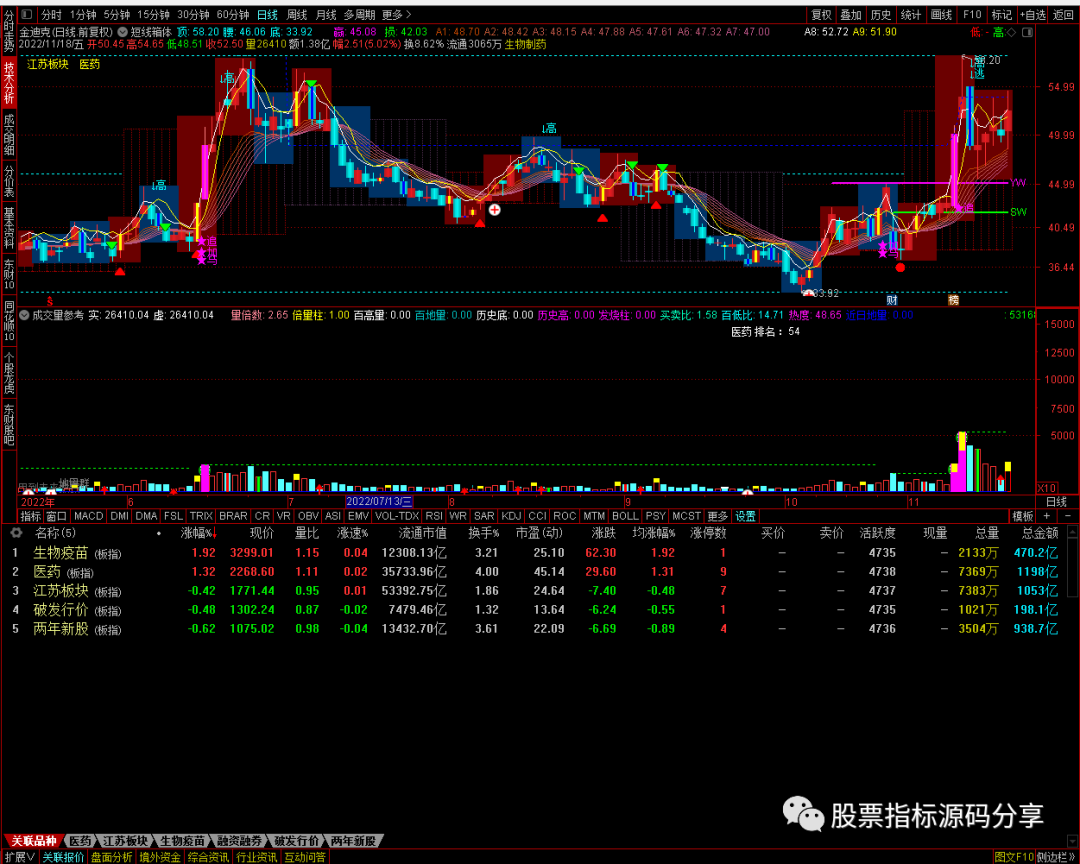Switch to 江苏板块 bottom tab
Screen dimensions: 1080x864
[125, 841]
